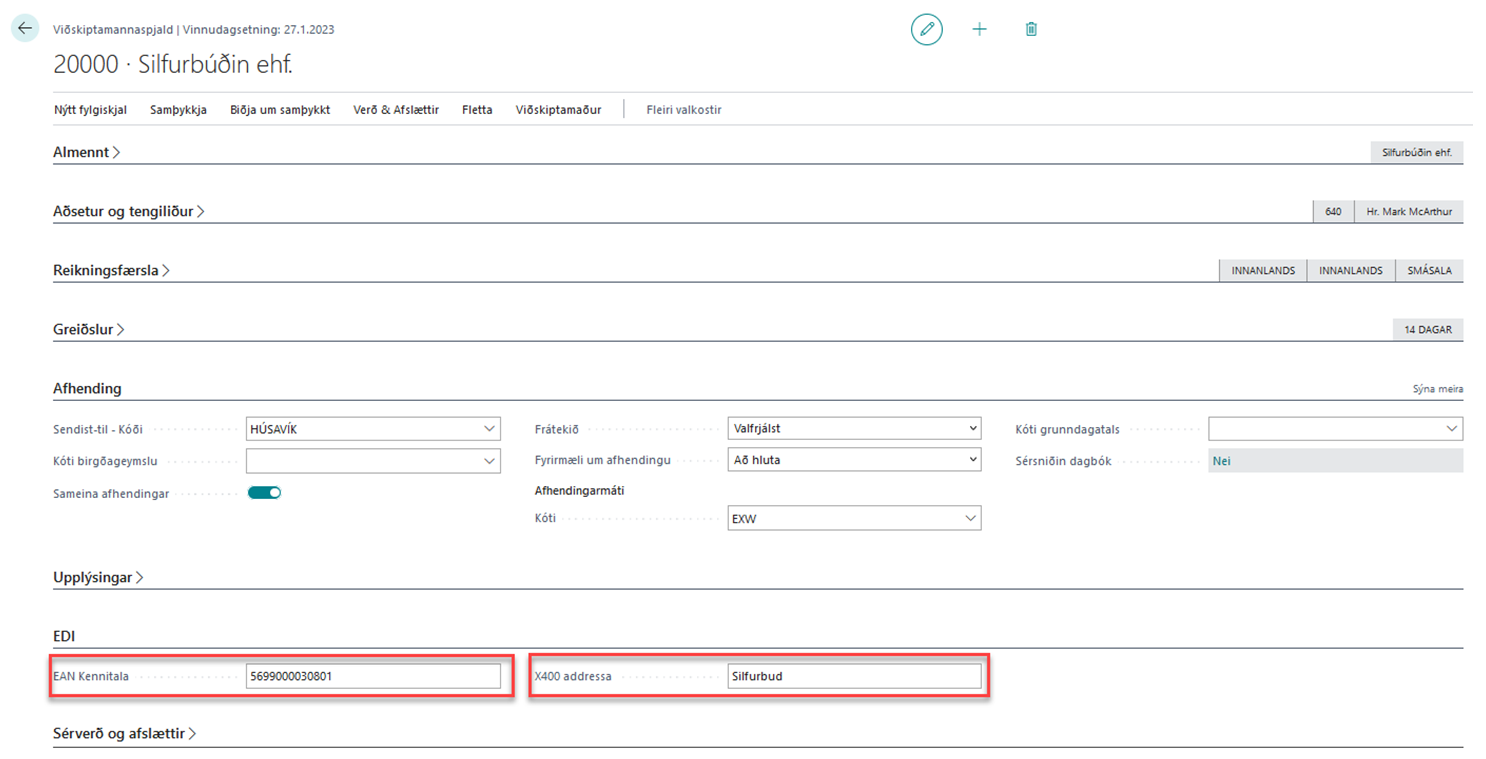Open the Verð & Afslættir menu
This screenshot has height=759, width=1486.
[x=396, y=110]
